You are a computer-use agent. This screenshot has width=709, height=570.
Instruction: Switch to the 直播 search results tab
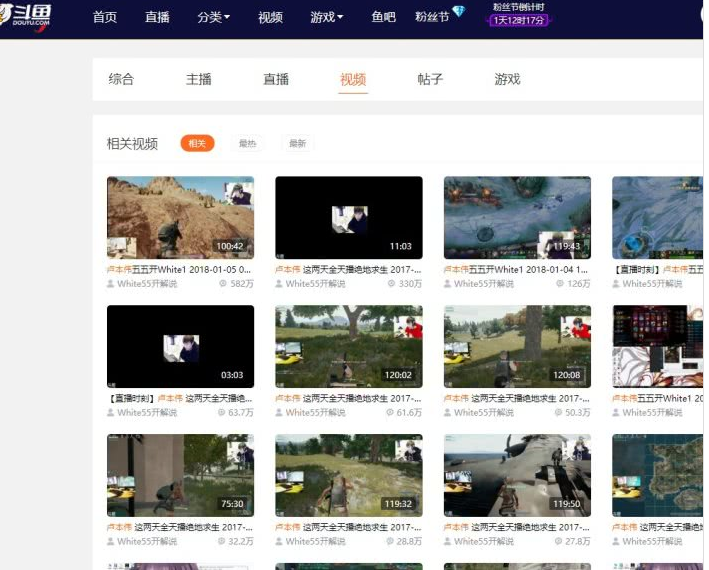coord(276,79)
